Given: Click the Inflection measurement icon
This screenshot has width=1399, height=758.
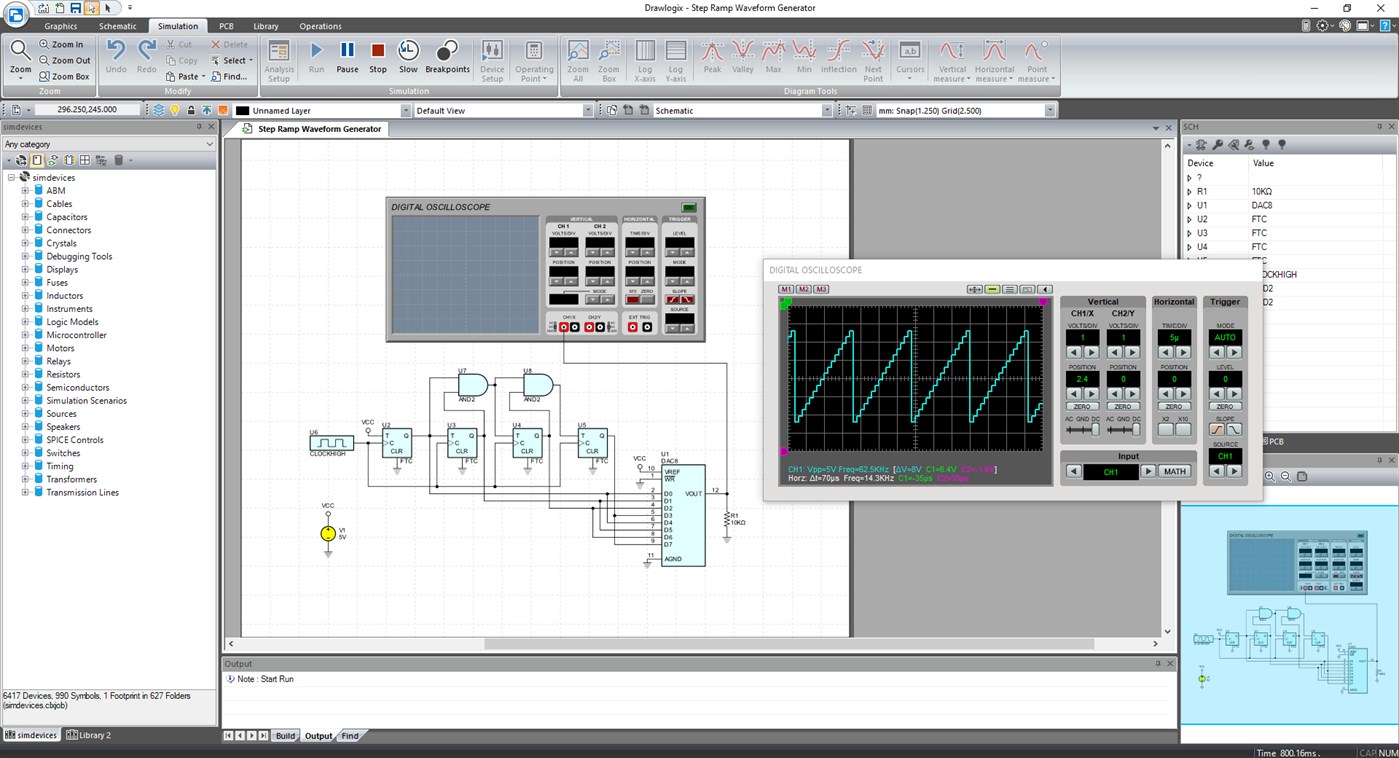Looking at the screenshot, I should (x=838, y=55).
